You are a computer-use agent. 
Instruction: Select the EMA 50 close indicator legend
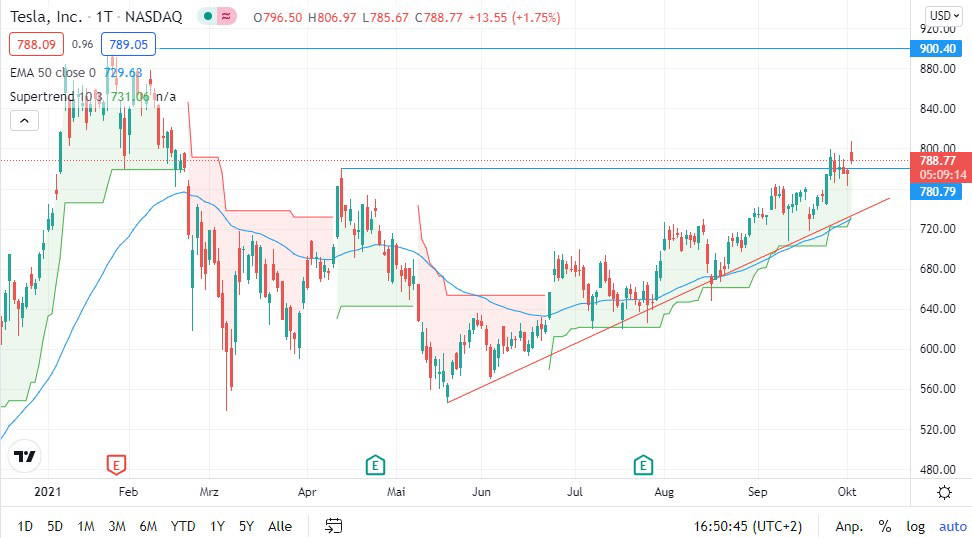(53, 73)
